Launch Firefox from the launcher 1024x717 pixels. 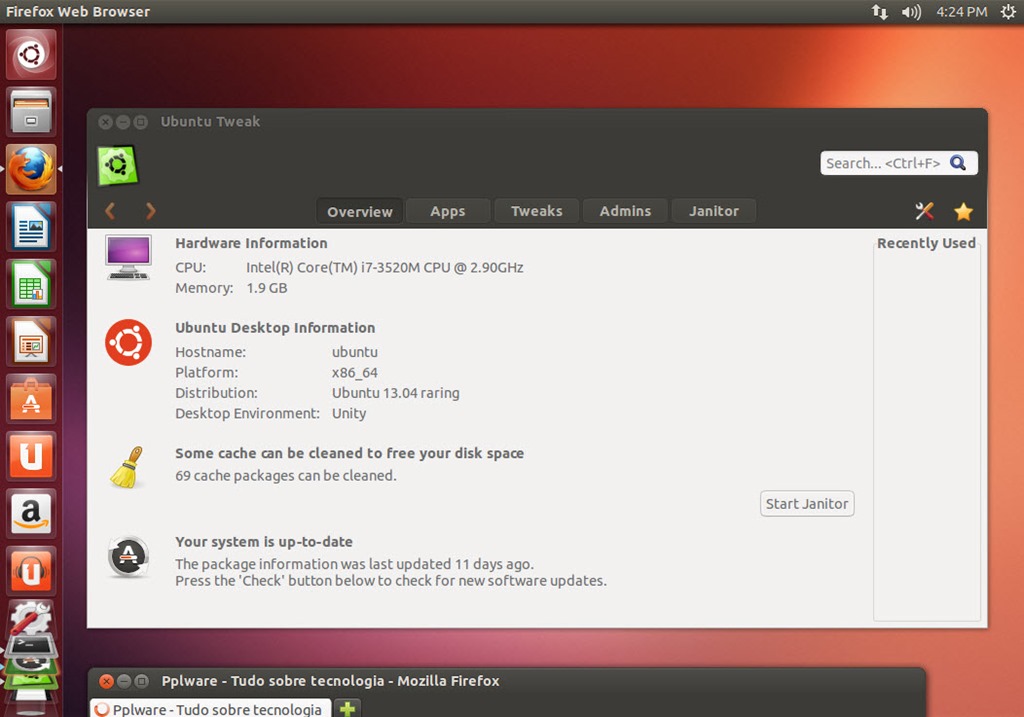(31, 169)
